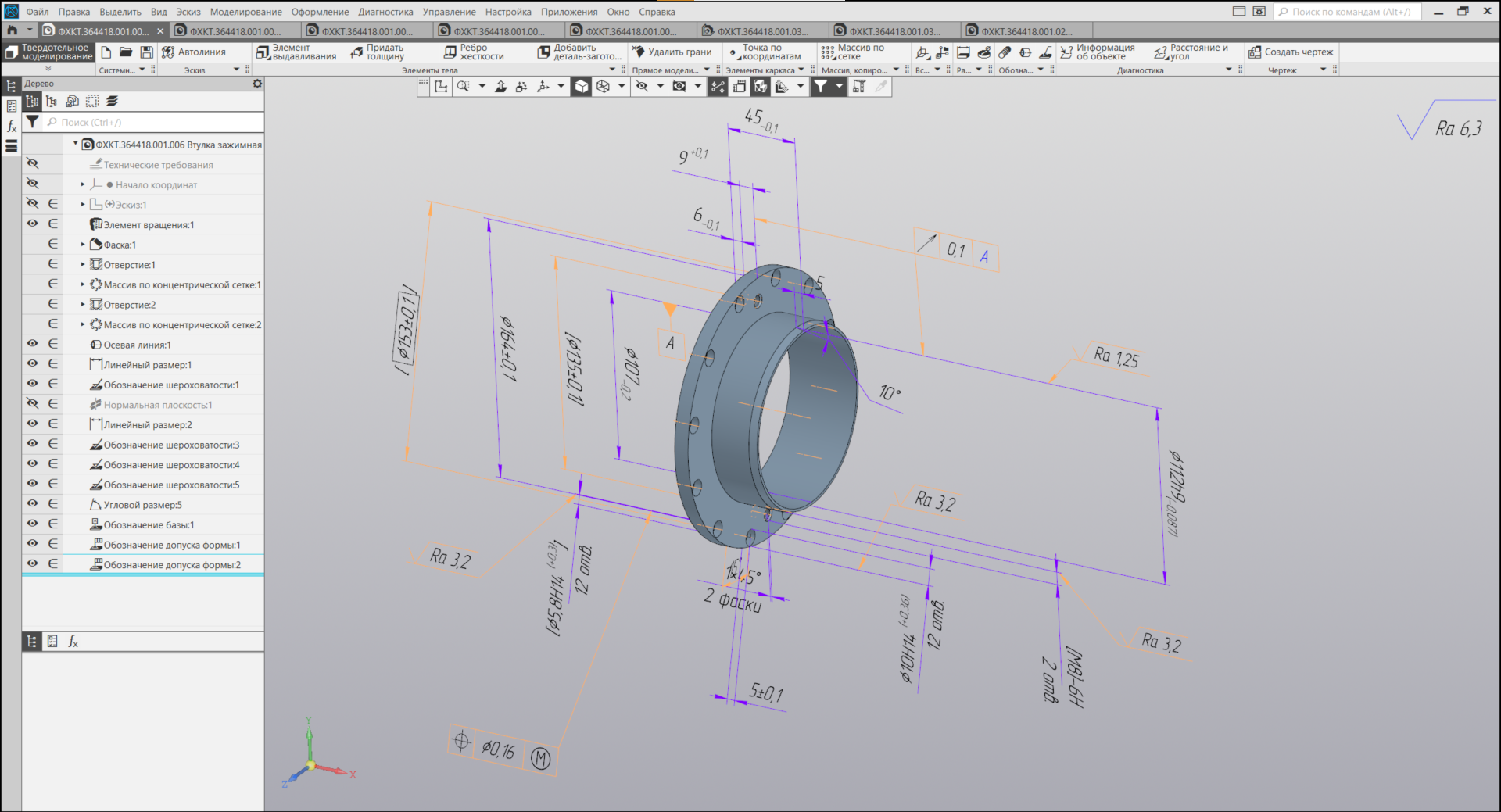This screenshot has height=812, width=1501.
Task: Click the tree filter funnel icon
Action: 32,122
